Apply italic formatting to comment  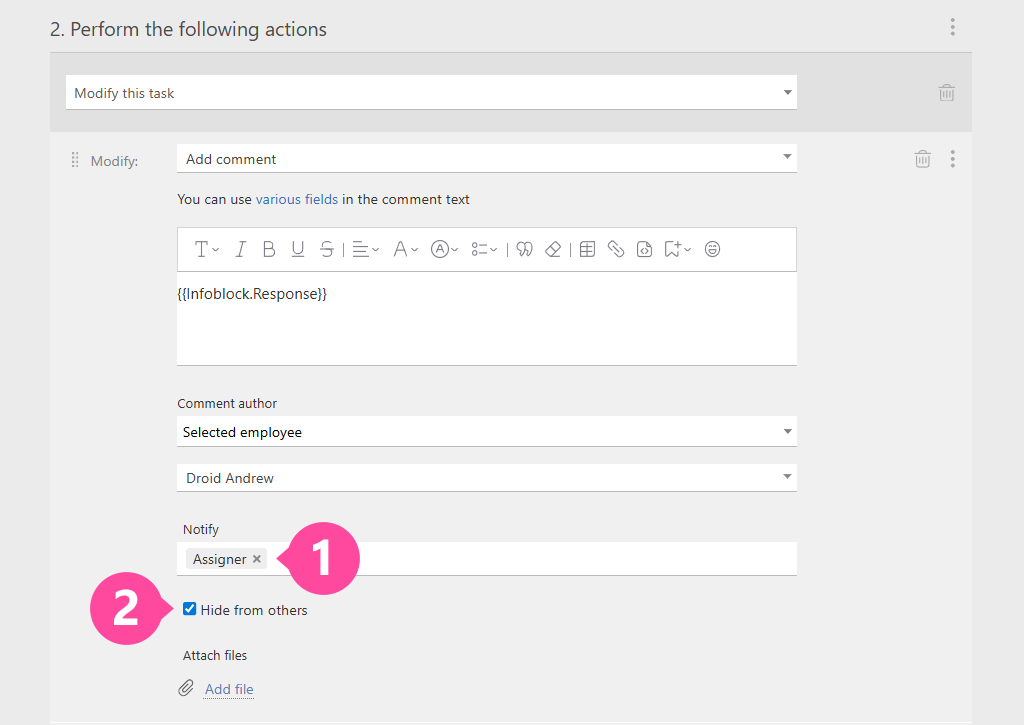pos(240,249)
